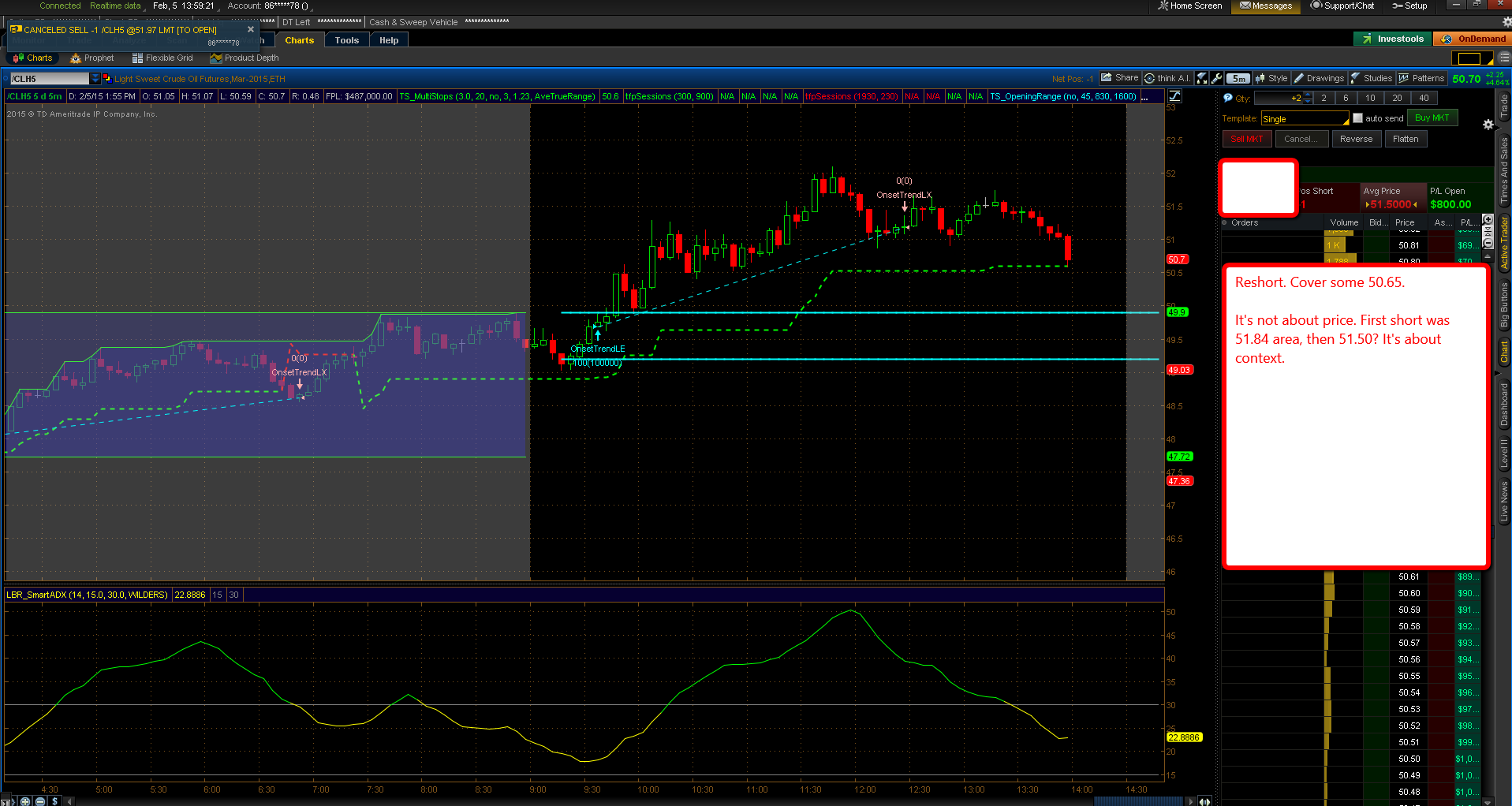Open quick study icon beside think A.I.

1202,78
